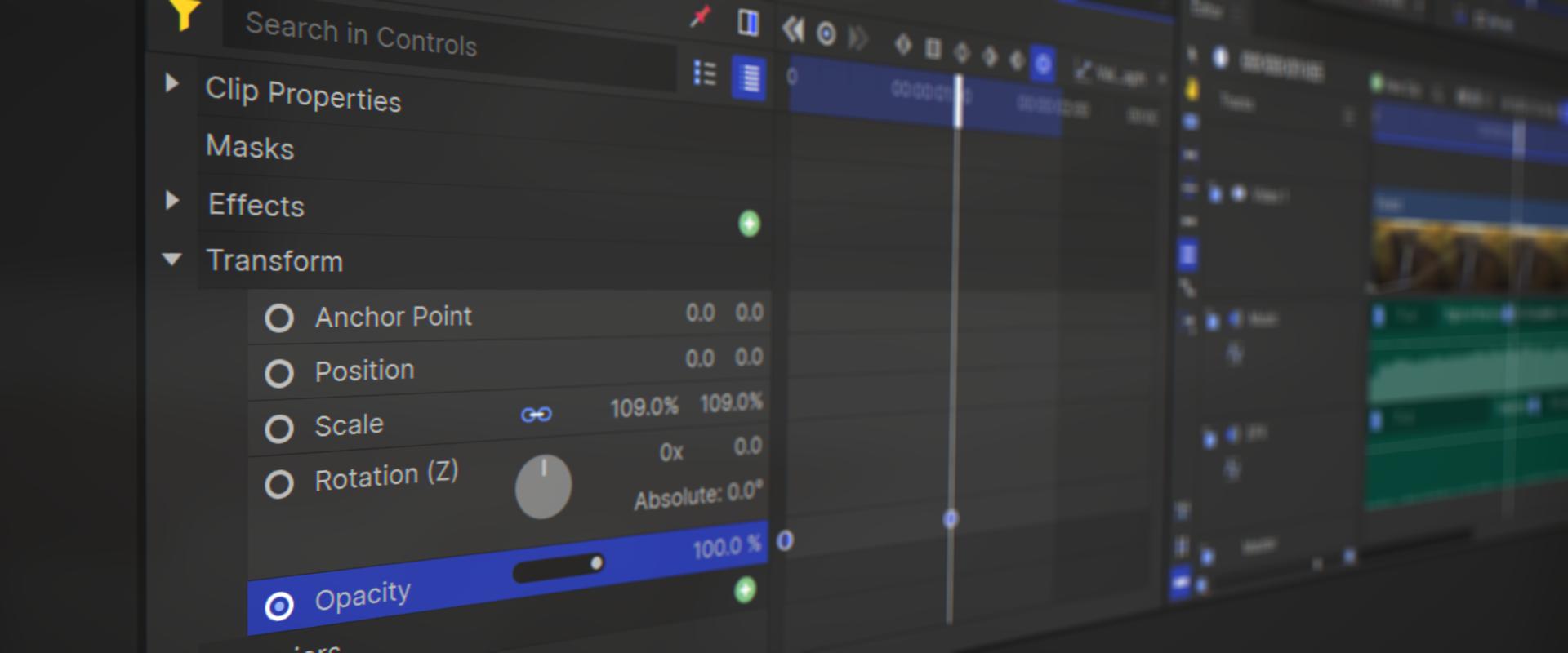Enable keyframing for Scale

pyautogui.click(x=279, y=429)
